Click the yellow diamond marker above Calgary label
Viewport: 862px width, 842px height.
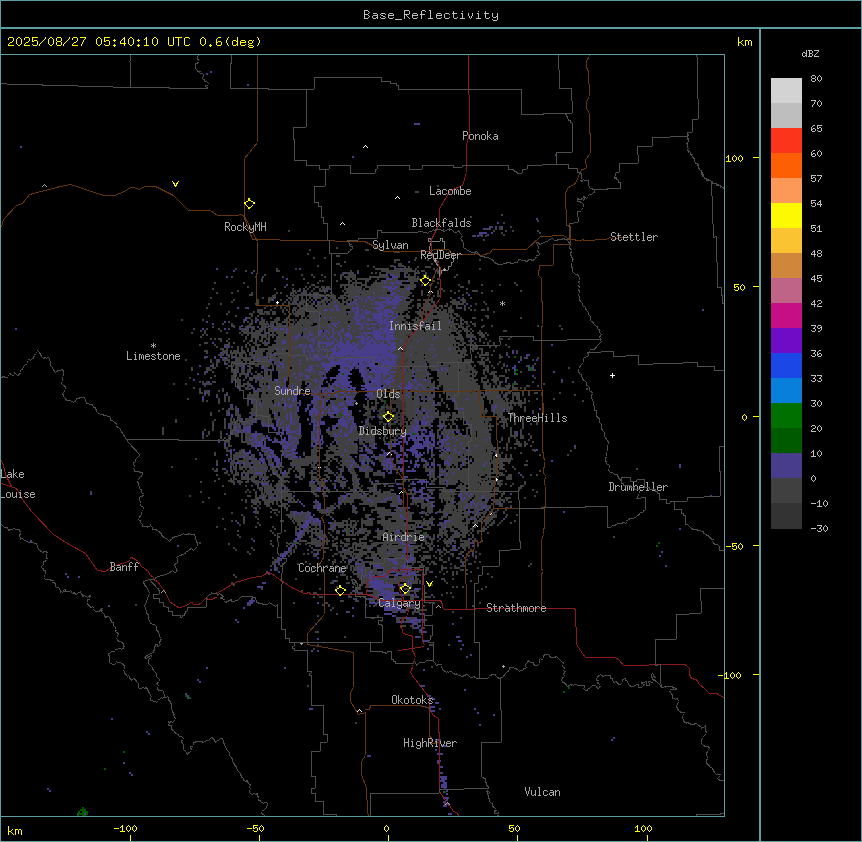[x=405, y=589]
